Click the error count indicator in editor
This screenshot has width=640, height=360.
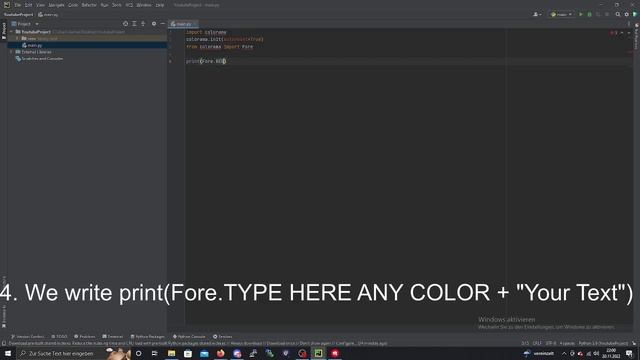tap(614, 33)
